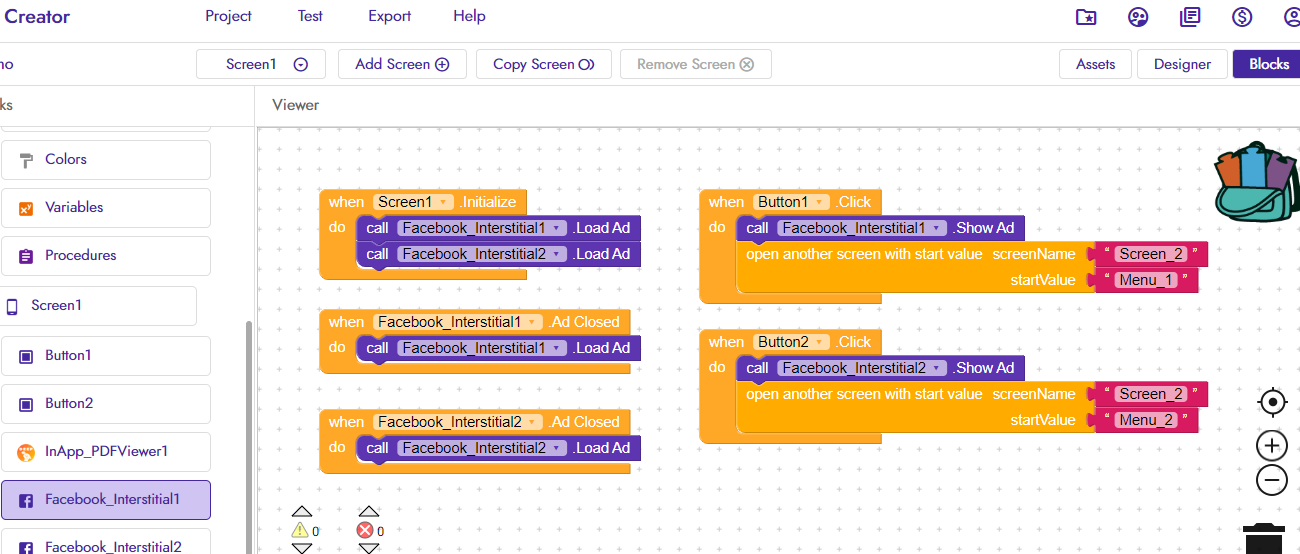Click the trash can icon

tap(1266, 540)
